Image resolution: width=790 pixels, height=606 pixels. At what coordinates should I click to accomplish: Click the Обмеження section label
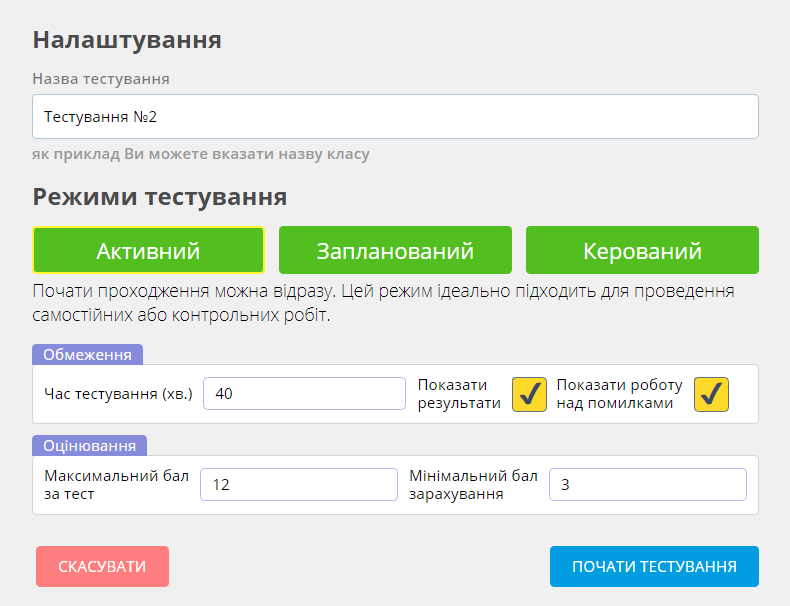coord(88,355)
